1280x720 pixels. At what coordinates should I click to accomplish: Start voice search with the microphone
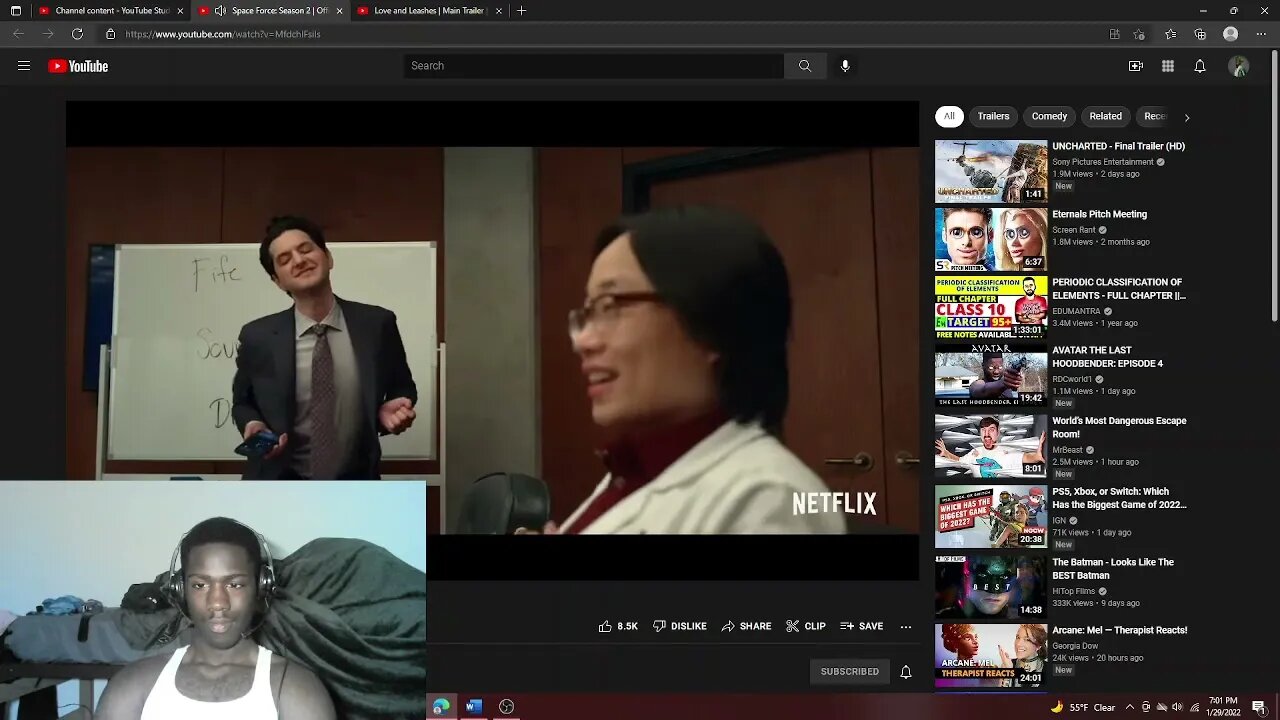(845, 66)
